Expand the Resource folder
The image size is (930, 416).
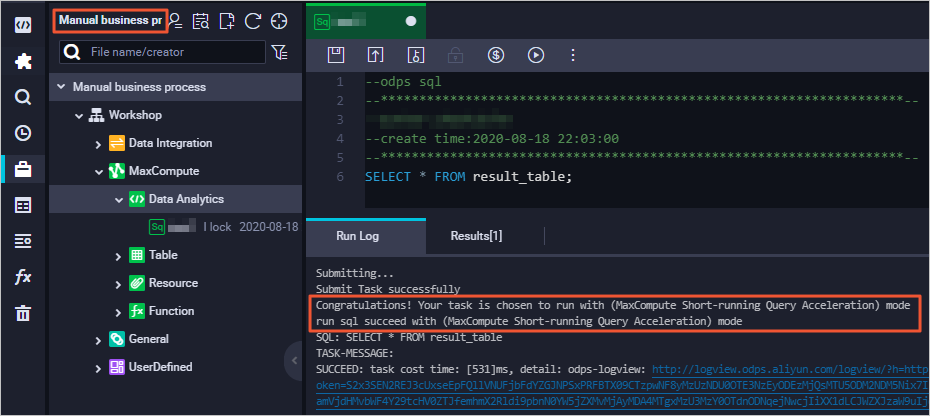tap(119, 284)
